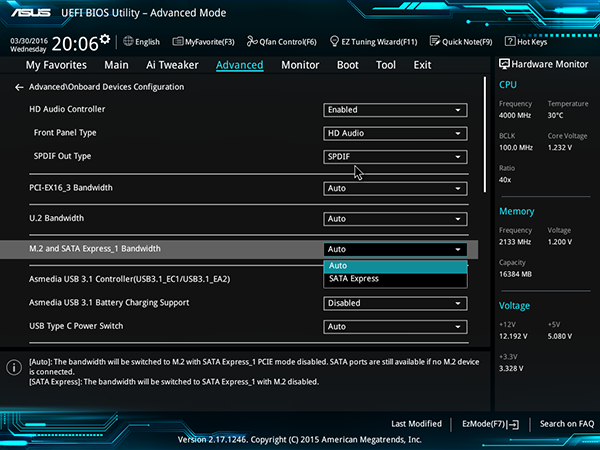Switch to the My Favorites tab
This screenshot has height=450, width=600.
point(56,65)
